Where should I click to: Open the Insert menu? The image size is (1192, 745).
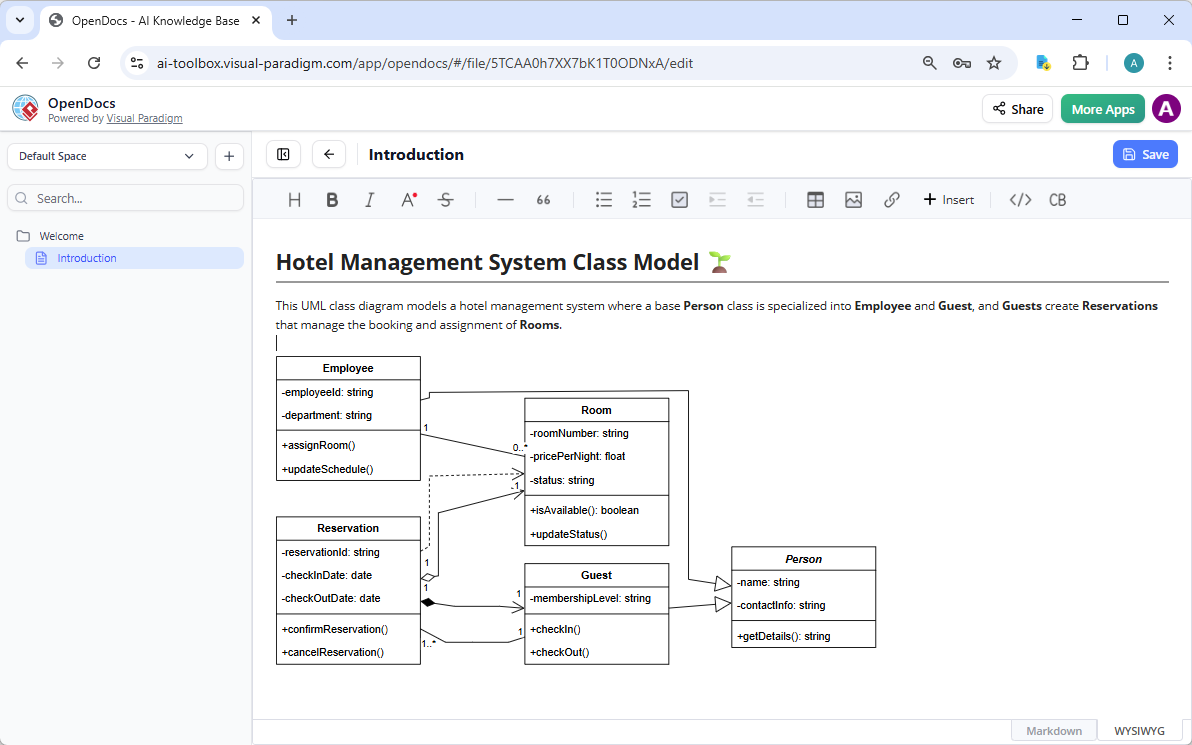point(948,199)
